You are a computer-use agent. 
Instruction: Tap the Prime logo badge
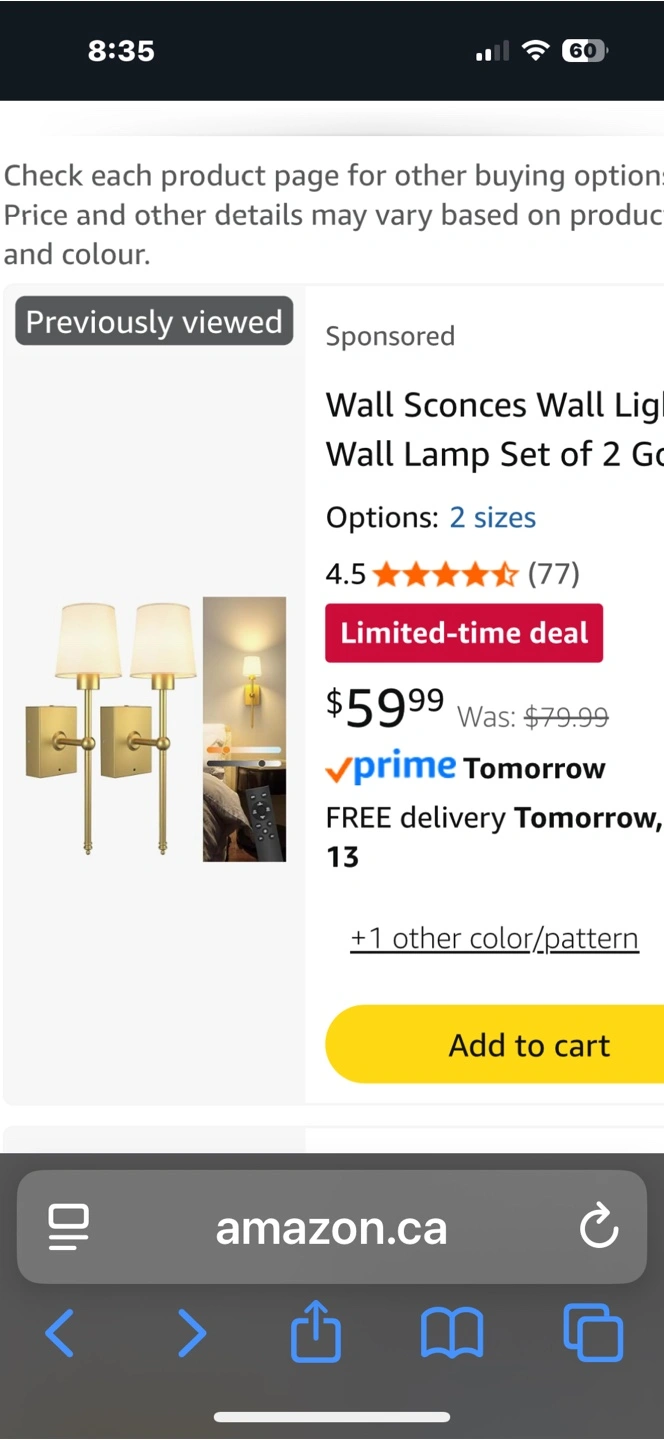pyautogui.click(x=391, y=767)
